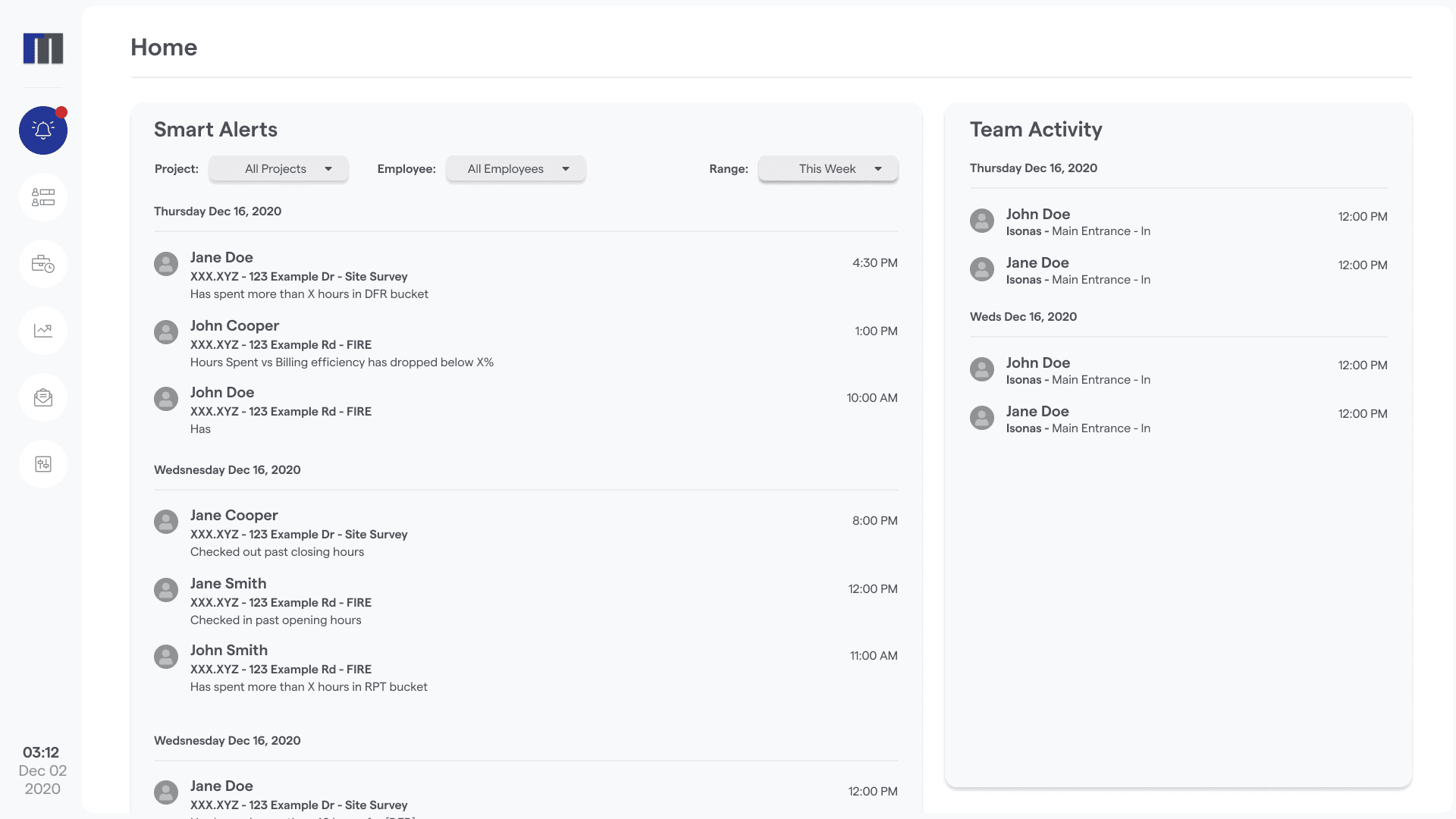This screenshot has width=1456, height=819.
Task: Click the user avatar icon for John Doe
Action: coord(166,399)
